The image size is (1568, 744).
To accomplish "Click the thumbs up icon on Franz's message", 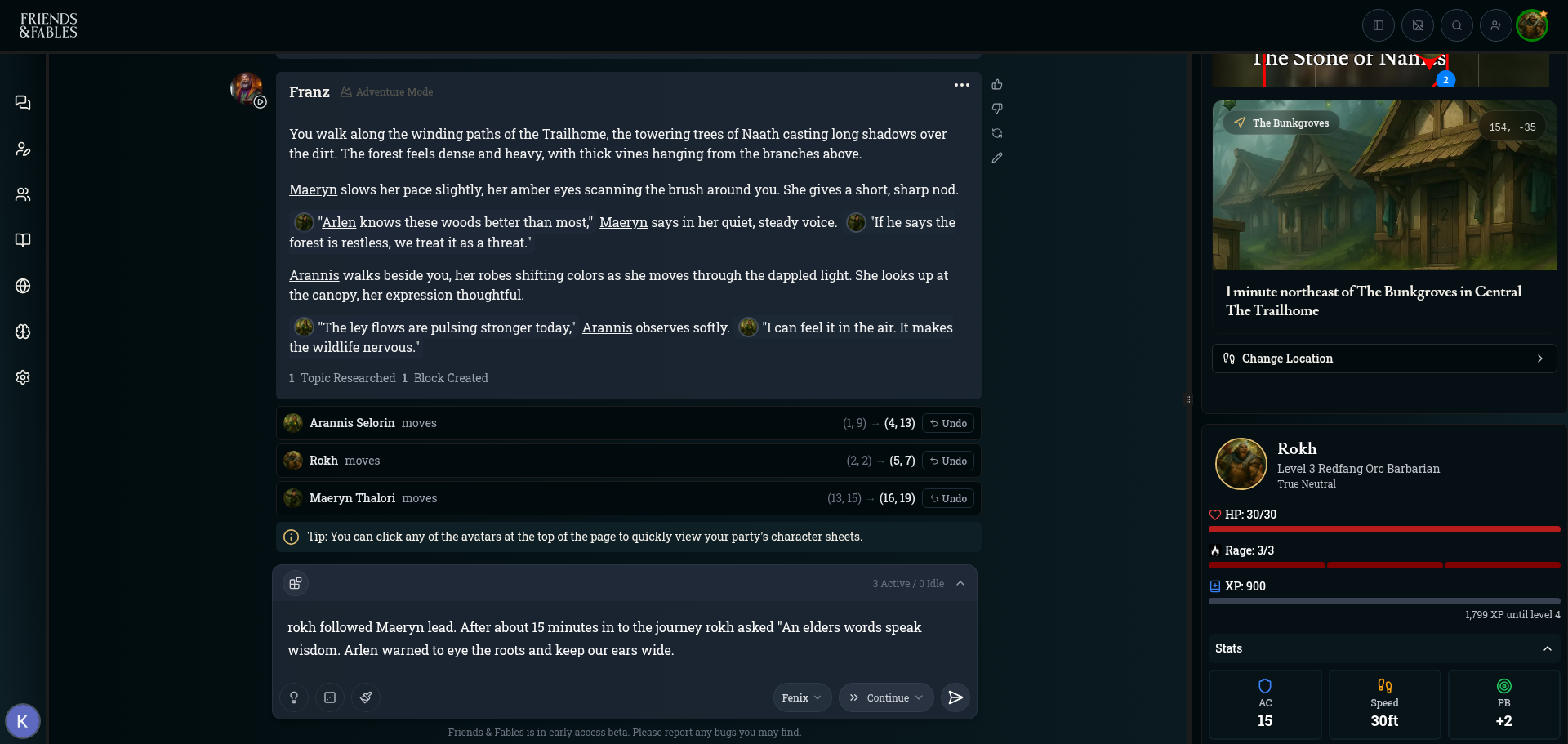I will [x=997, y=85].
